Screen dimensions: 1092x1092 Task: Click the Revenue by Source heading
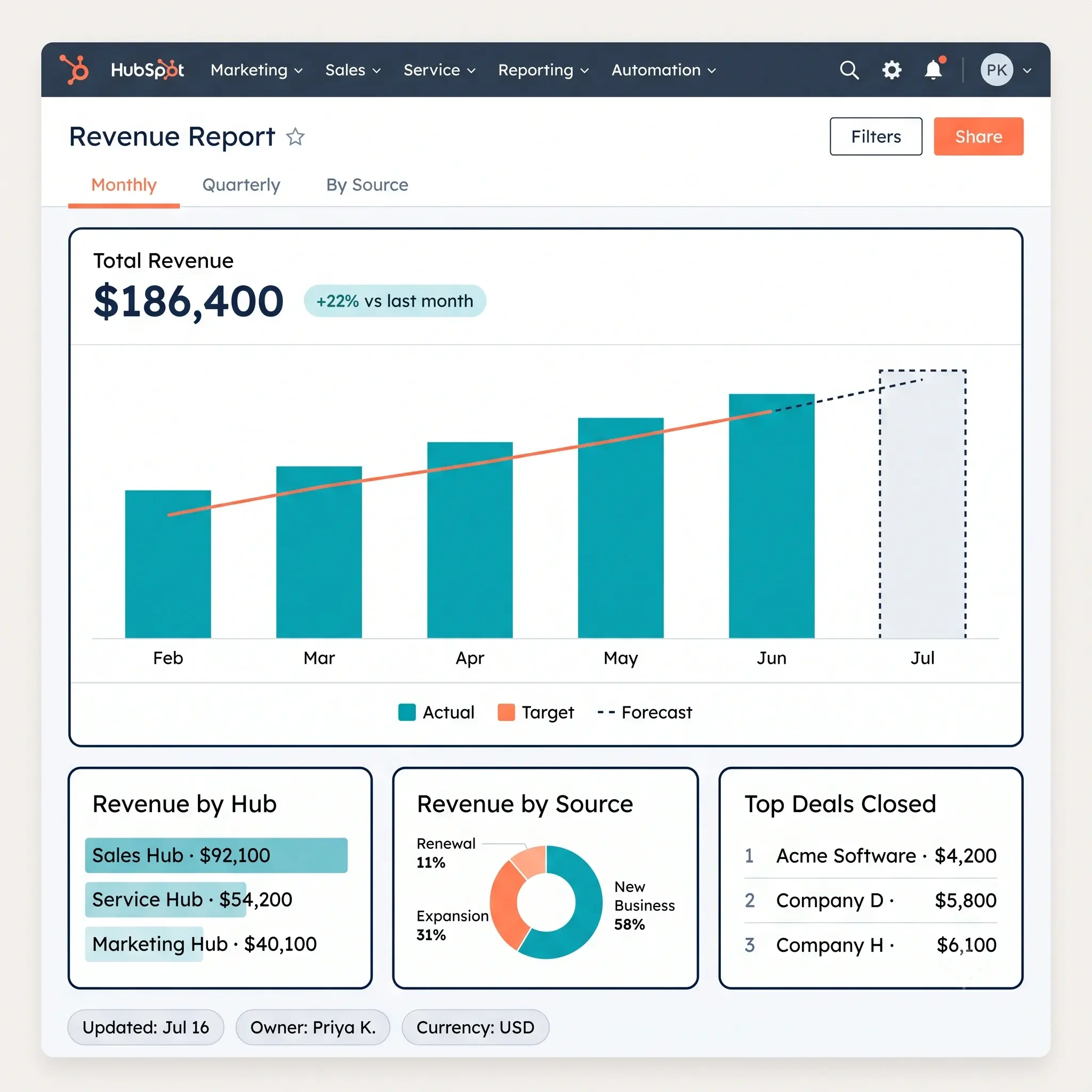[525, 804]
